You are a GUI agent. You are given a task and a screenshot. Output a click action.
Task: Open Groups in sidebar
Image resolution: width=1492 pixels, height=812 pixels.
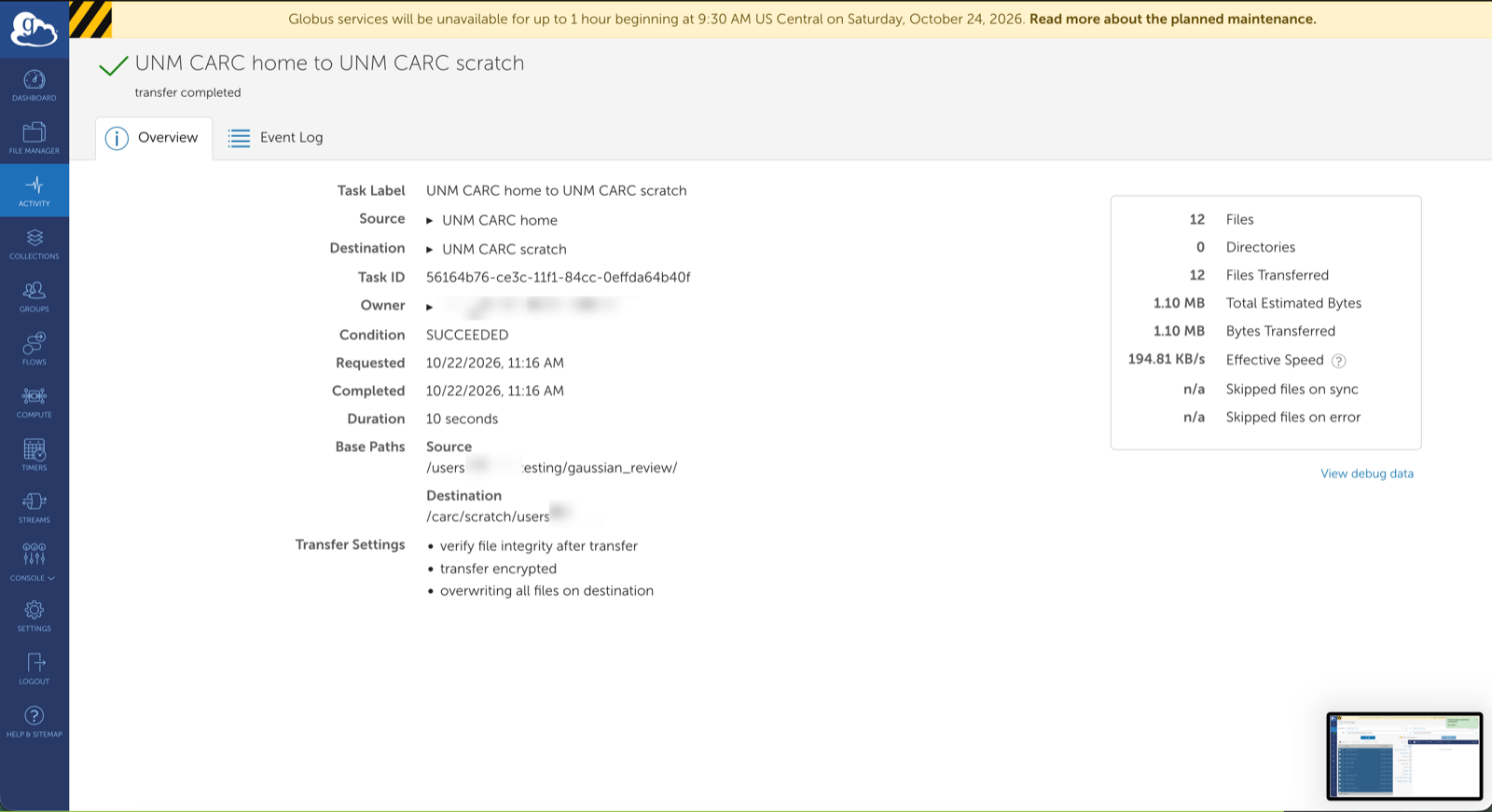(x=35, y=296)
